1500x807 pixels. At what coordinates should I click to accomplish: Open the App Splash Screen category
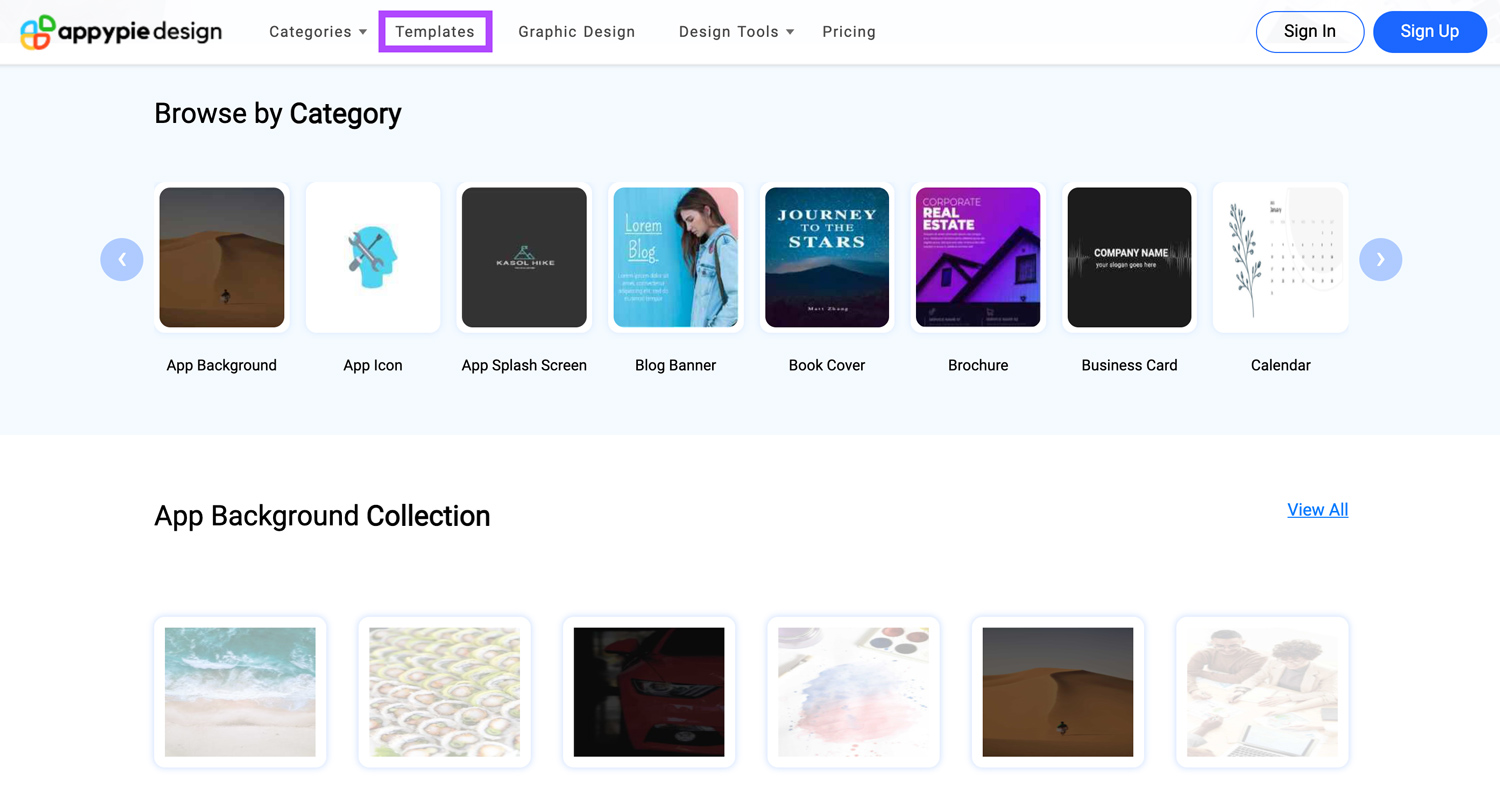tap(524, 258)
